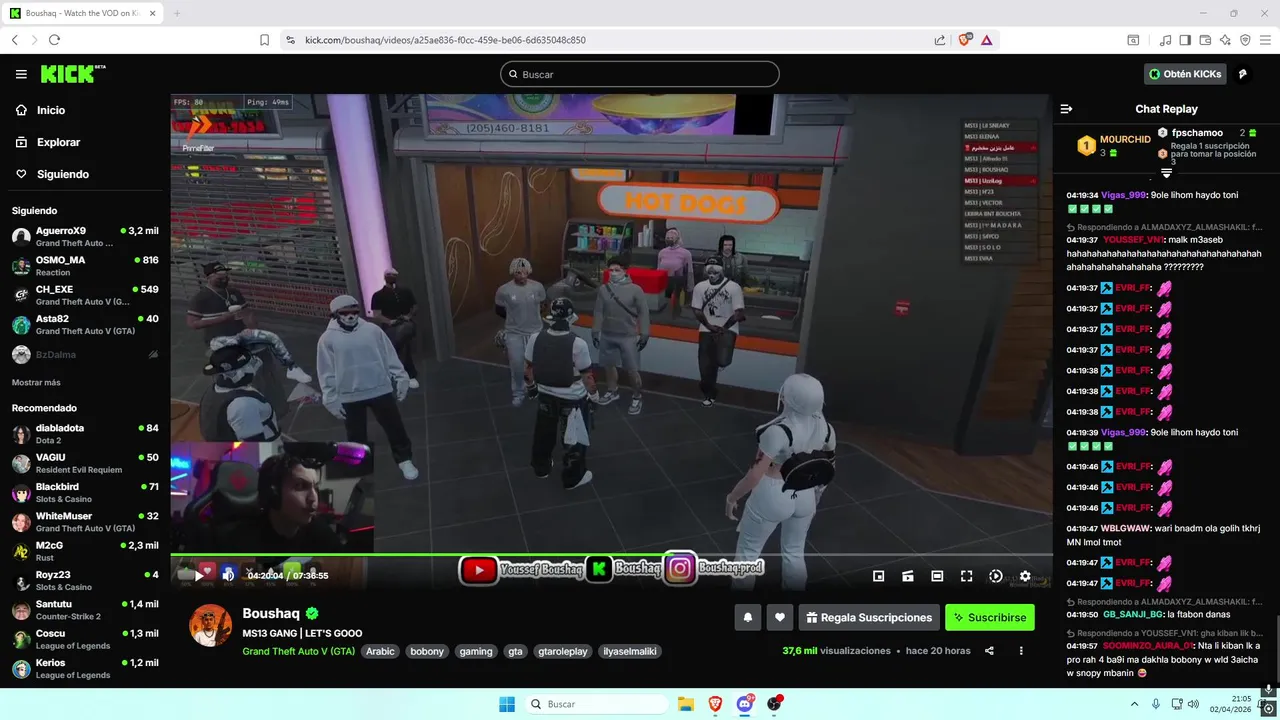This screenshot has width=1280, height=720.
Task: Open recommended channel VAGIU
Action: point(85,463)
